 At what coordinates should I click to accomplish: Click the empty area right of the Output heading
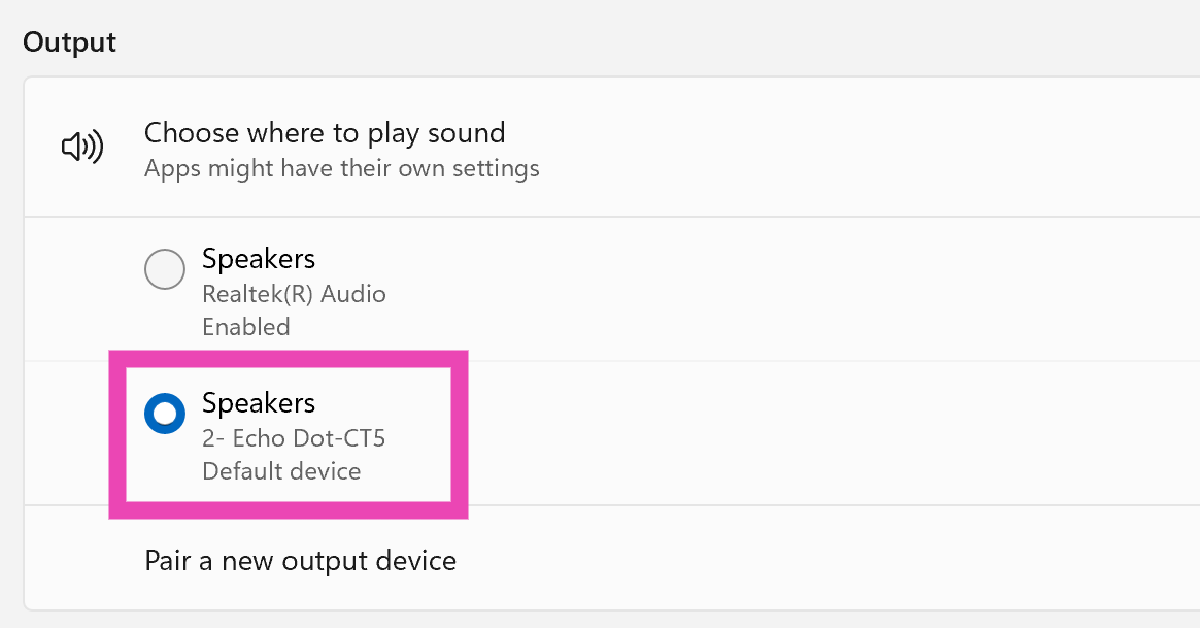click(600, 42)
